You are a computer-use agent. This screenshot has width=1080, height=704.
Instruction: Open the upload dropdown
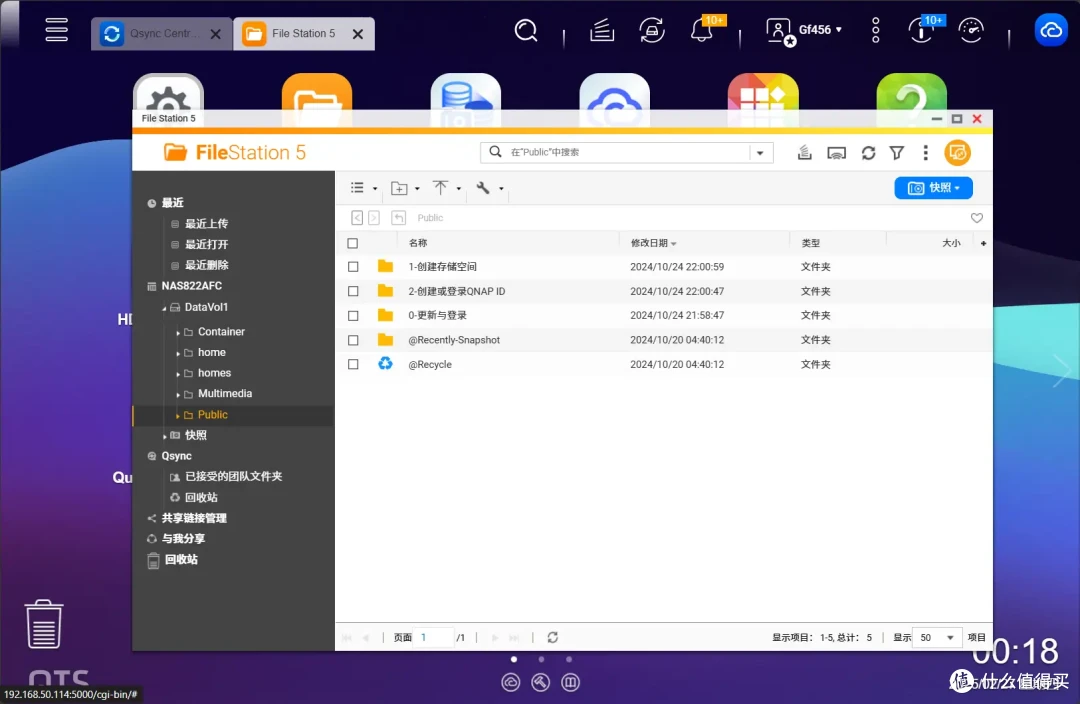pyautogui.click(x=446, y=188)
